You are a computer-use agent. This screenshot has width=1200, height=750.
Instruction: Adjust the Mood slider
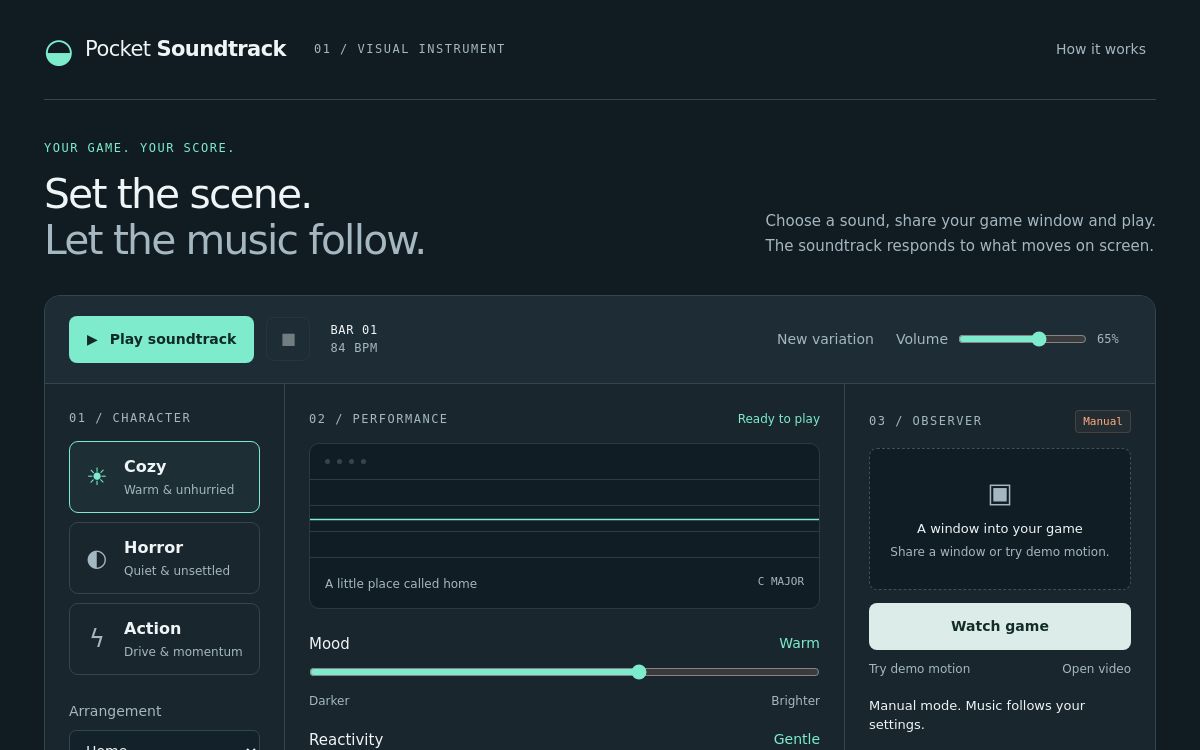coord(564,672)
